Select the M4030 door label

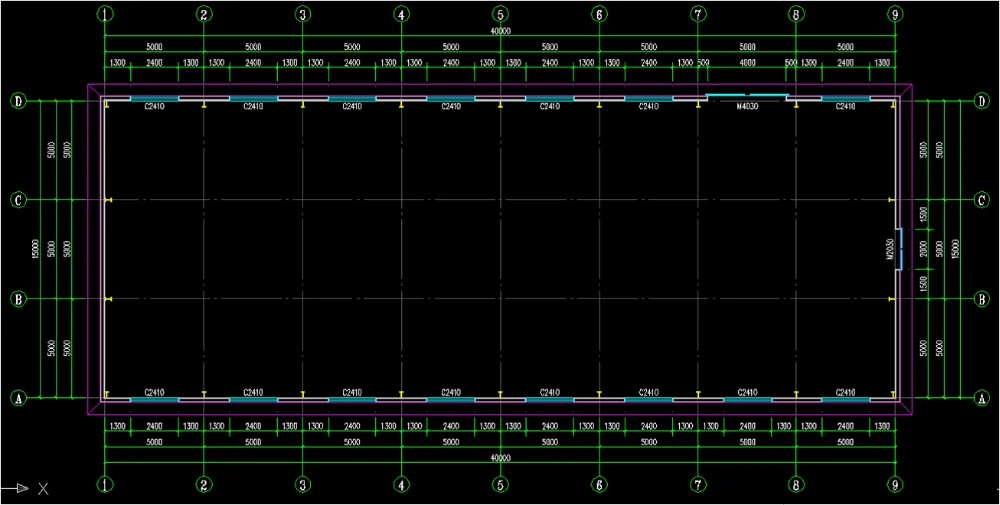(747, 106)
